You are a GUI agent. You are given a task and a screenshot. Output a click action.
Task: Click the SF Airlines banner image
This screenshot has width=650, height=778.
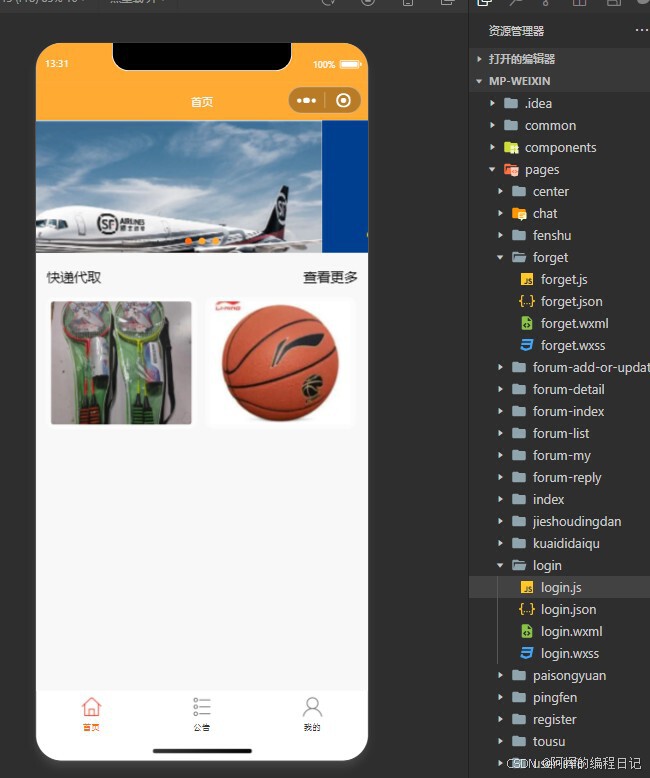(x=179, y=187)
